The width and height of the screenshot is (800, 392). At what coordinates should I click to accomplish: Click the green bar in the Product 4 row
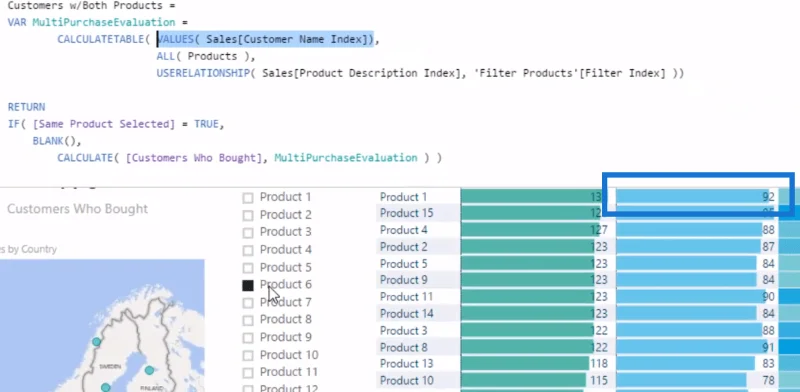tap(529, 230)
